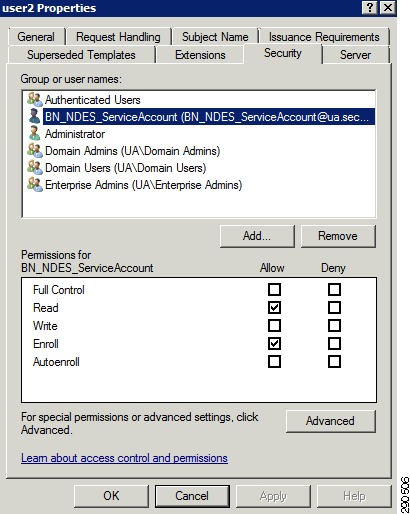Check the Autoenroll Allow checkbox
The image size is (410, 514).
point(274,361)
